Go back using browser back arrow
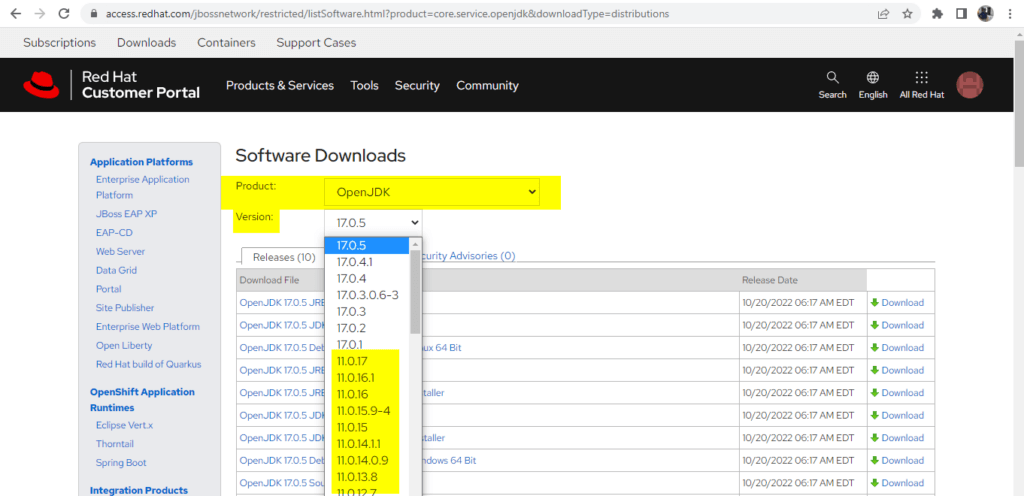1024x496 pixels. [16, 13]
